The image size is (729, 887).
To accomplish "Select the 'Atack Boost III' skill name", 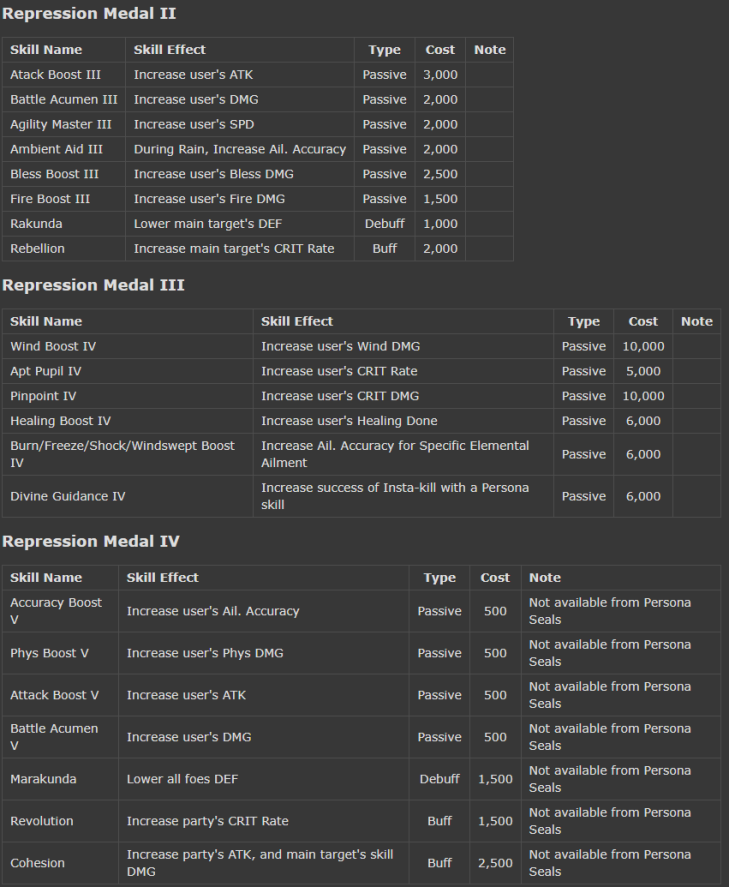I will click(55, 75).
